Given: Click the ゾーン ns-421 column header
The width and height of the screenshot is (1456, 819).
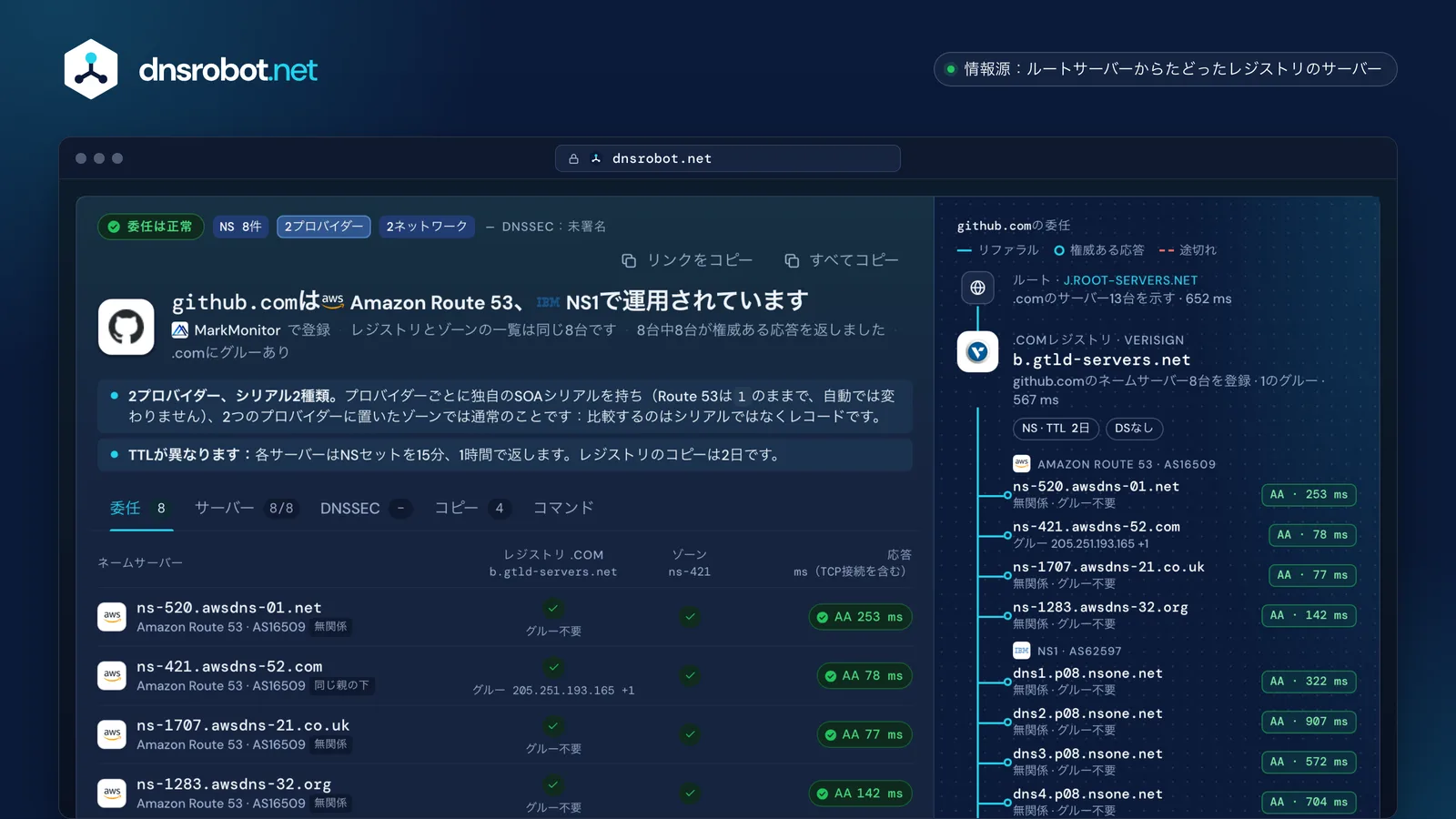Looking at the screenshot, I should click(x=689, y=562).
